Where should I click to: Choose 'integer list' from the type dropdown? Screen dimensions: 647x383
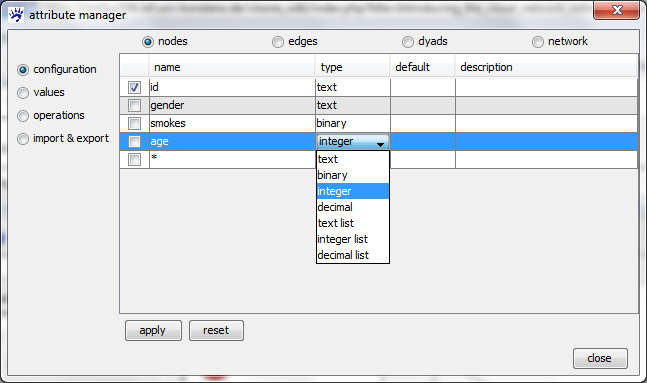pos(353,239)
